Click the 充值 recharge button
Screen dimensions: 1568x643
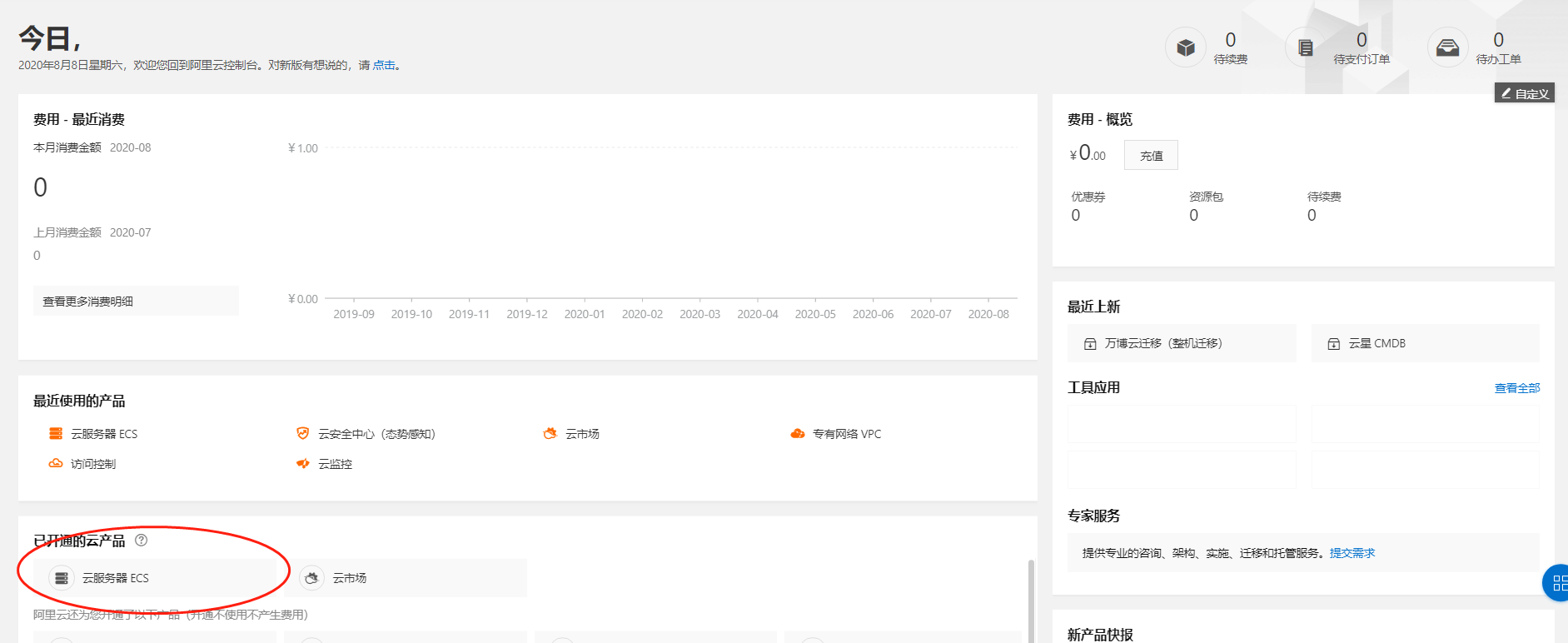tap(1151, 155)
